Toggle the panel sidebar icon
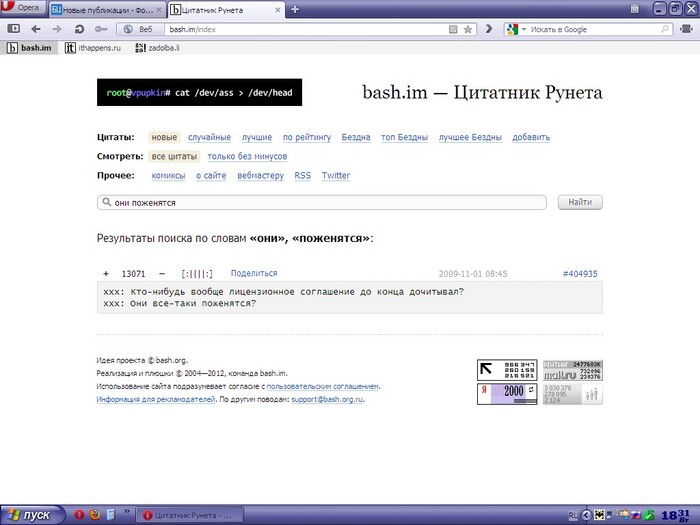 pyautogui.click(x=13, y=29)
